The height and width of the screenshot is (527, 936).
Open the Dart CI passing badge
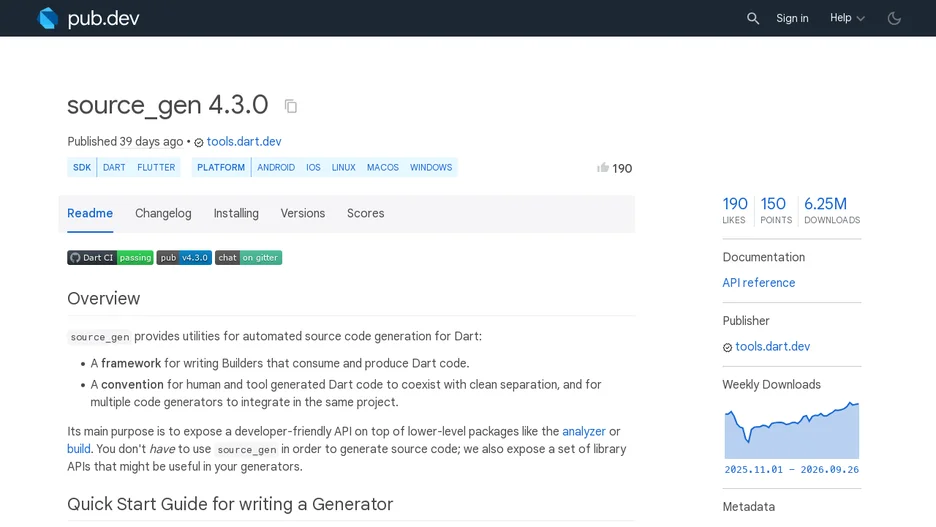(110, 258)
